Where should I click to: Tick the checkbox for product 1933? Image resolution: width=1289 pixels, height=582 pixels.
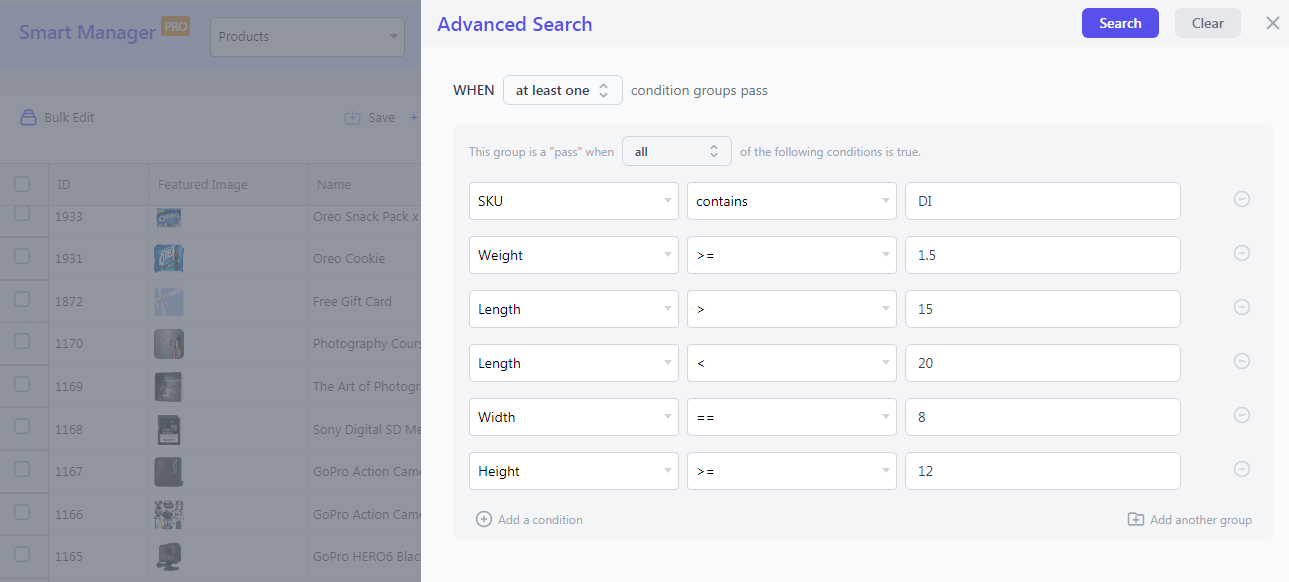22,213
